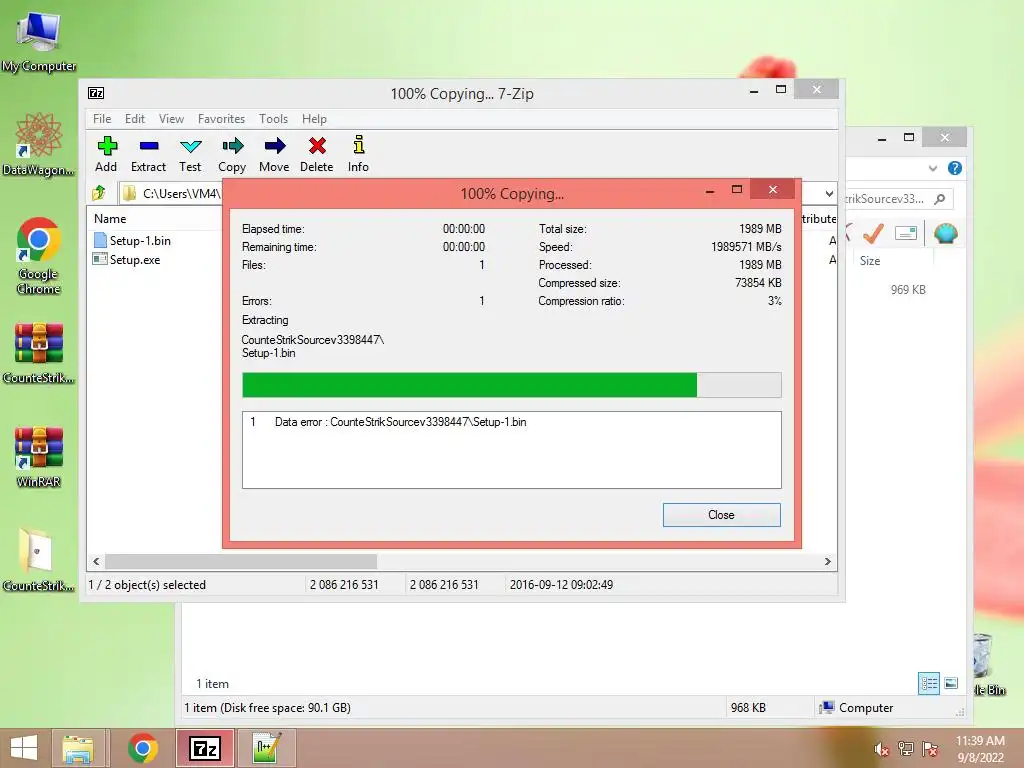Image resolution: width=1024 pixels, height=768 pixels.
Task: Click the Windows Start button
Action: click(x=24, y=748)
